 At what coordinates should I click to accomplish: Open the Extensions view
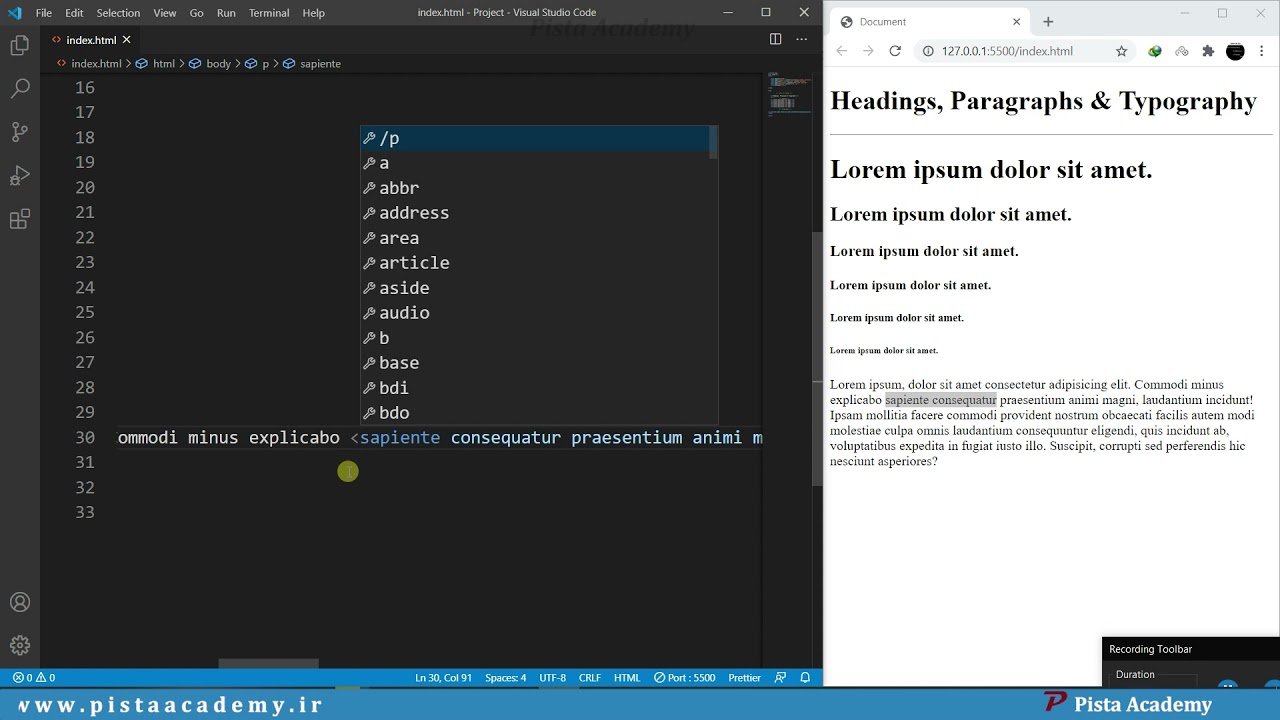click(x=20, y=220)
